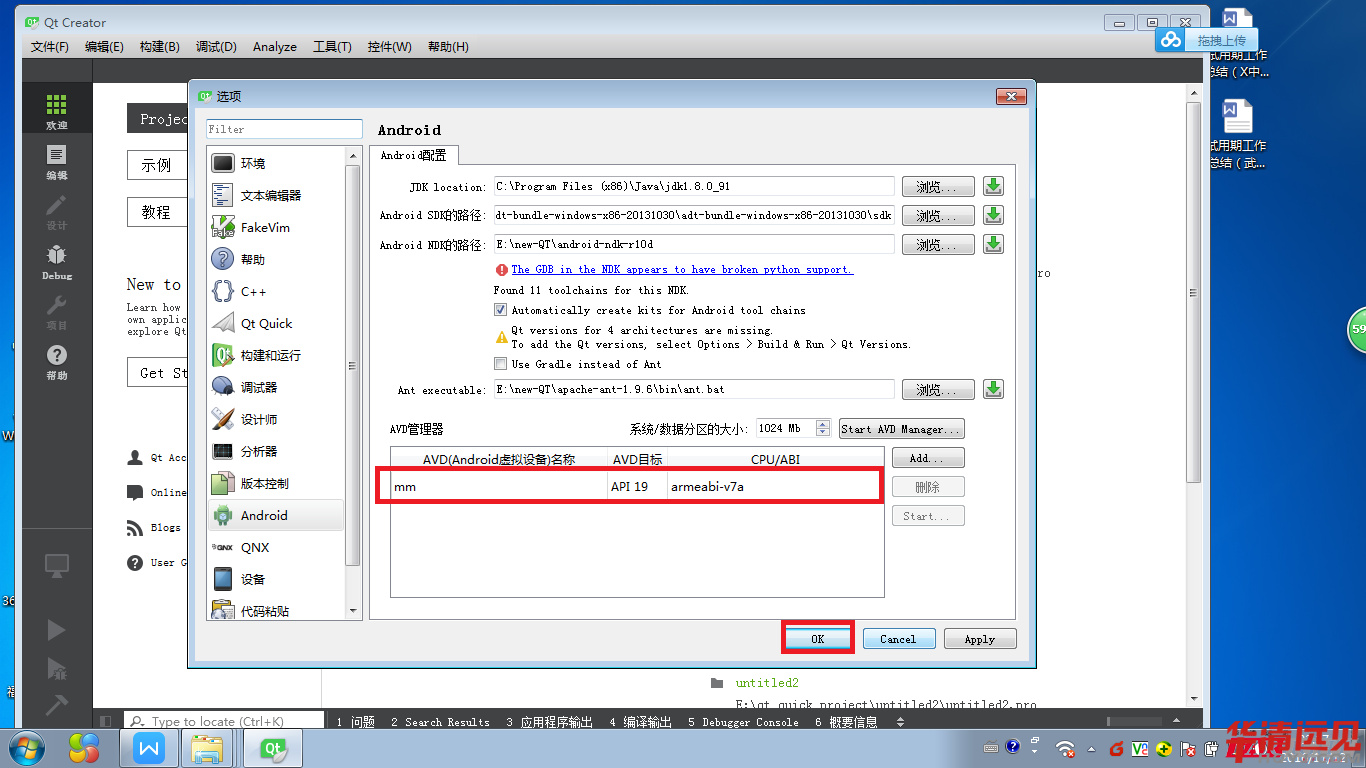Click the broken python support link
The height and width of the screenshot is (768, 1366).
click(x=681, y=270)
